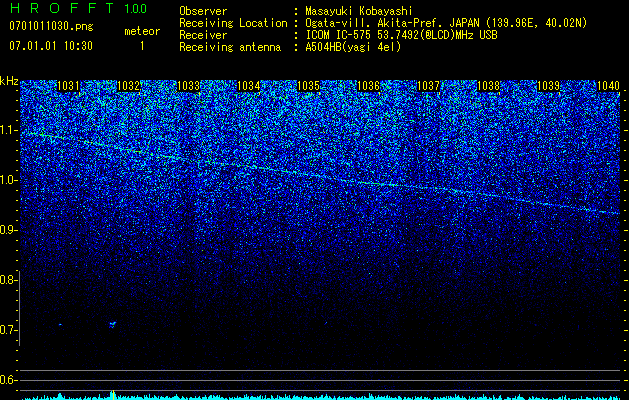Click the 0.9 kHz frequency axis label
This screenshot has width=629, height=400.
click(8, 230)
